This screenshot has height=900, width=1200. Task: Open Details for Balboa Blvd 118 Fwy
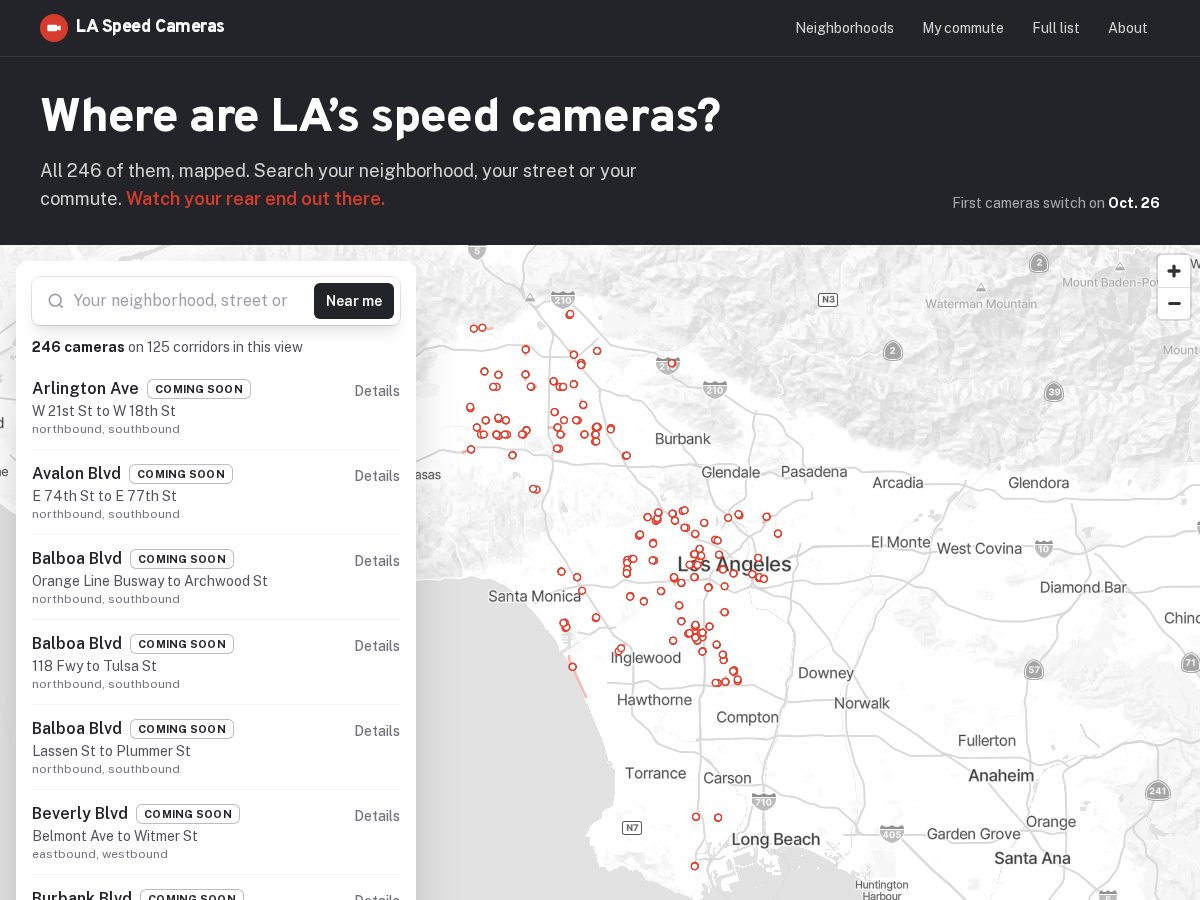pos(377,646)
